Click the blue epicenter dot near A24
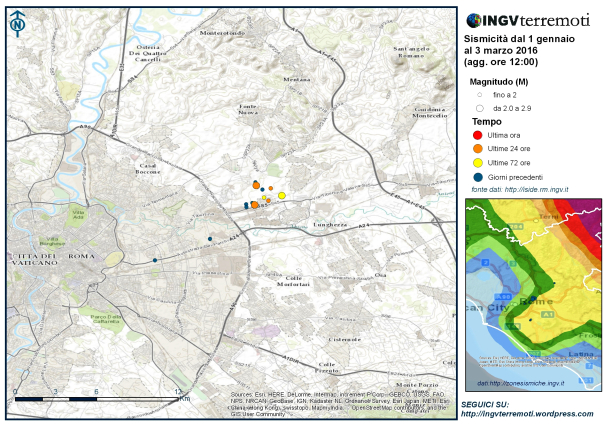This screenshot has height=427, width=604. click(210, 238)
